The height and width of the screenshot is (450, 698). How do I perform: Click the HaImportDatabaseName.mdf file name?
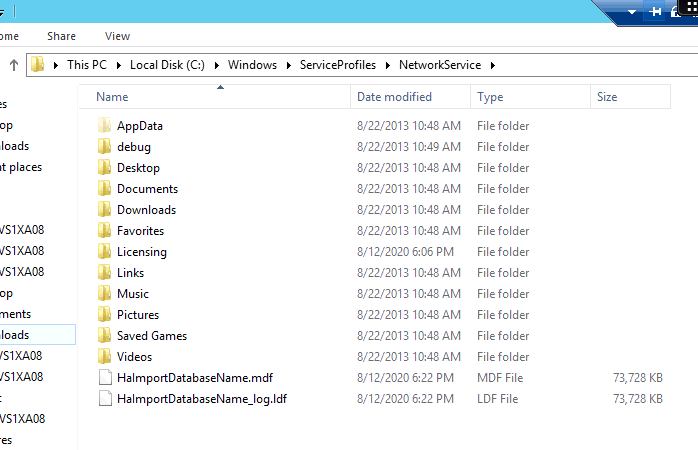click(x=195, y=377)
